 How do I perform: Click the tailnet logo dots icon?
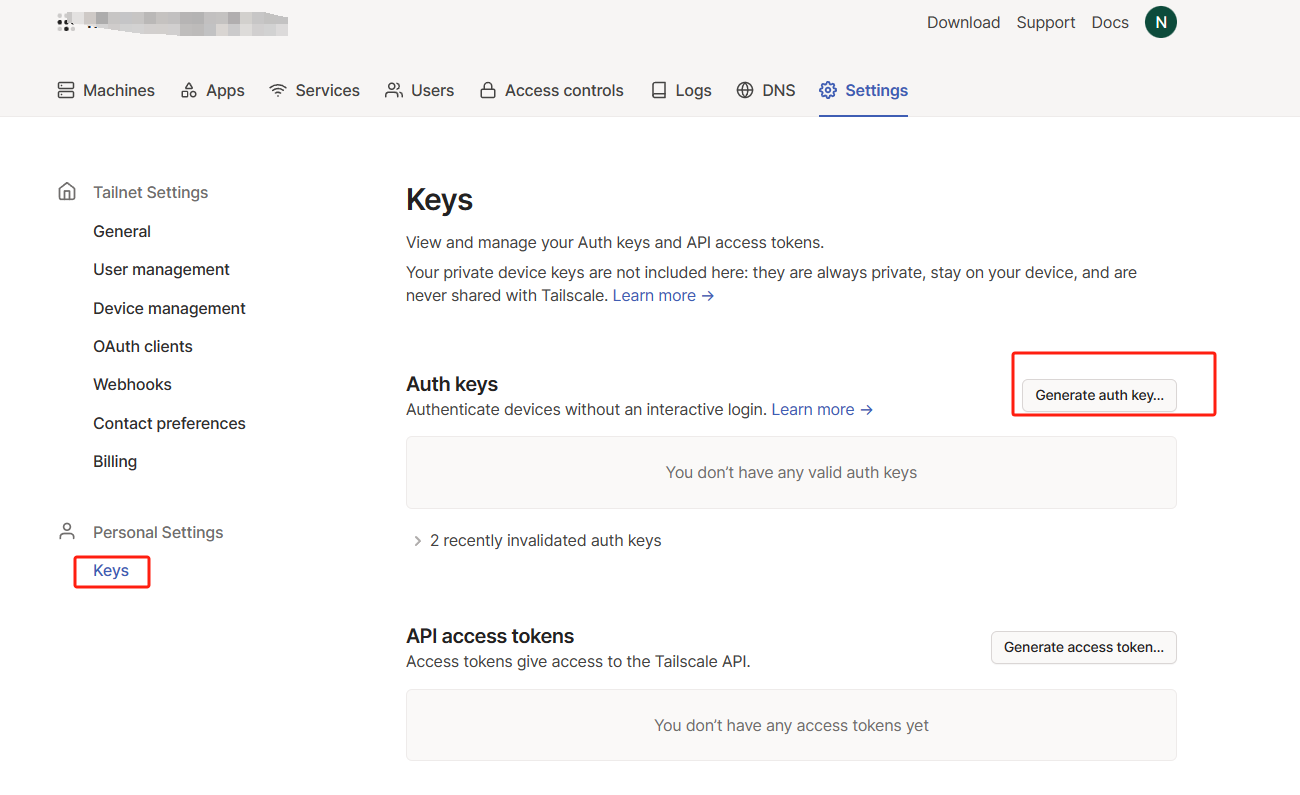click(66, 23)
